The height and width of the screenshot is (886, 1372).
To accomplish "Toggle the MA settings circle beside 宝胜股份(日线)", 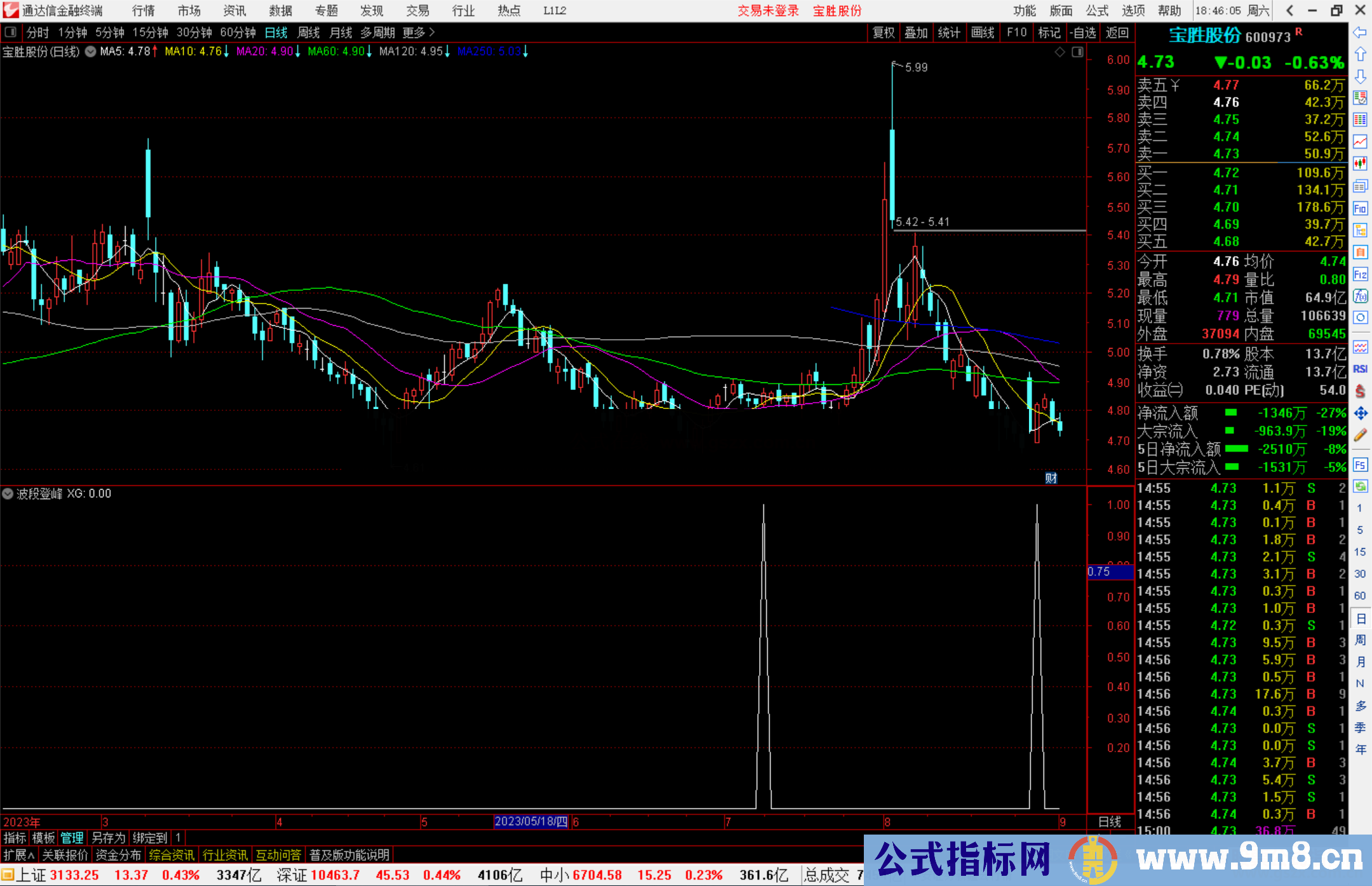I will (91, 51).
